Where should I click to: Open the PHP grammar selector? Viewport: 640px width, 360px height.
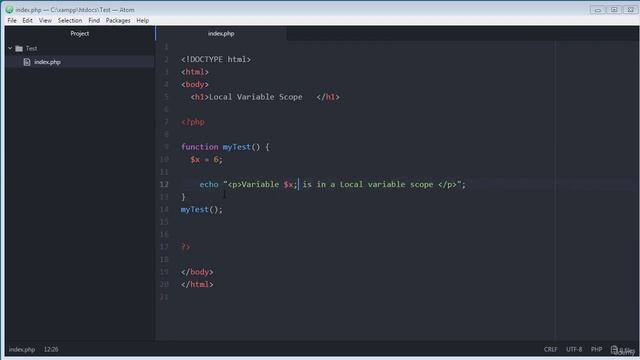point(596,349)
